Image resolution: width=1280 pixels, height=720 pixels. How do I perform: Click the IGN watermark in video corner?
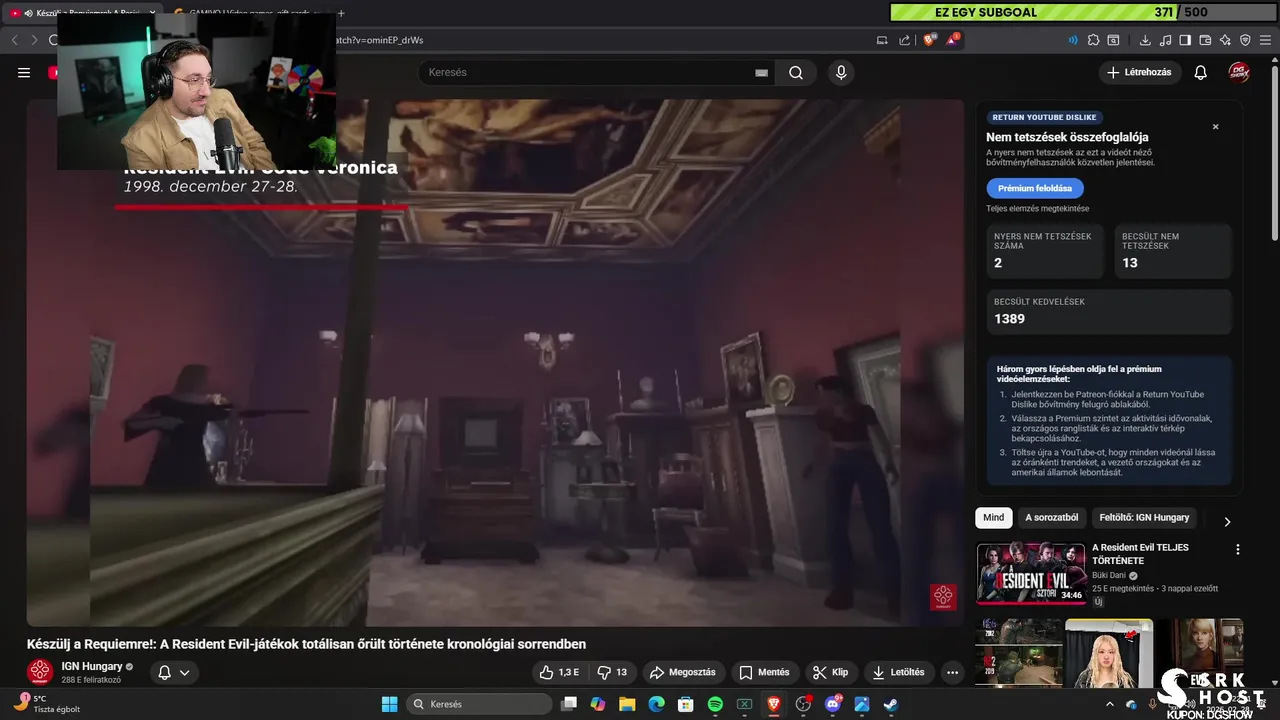[943, 597]
